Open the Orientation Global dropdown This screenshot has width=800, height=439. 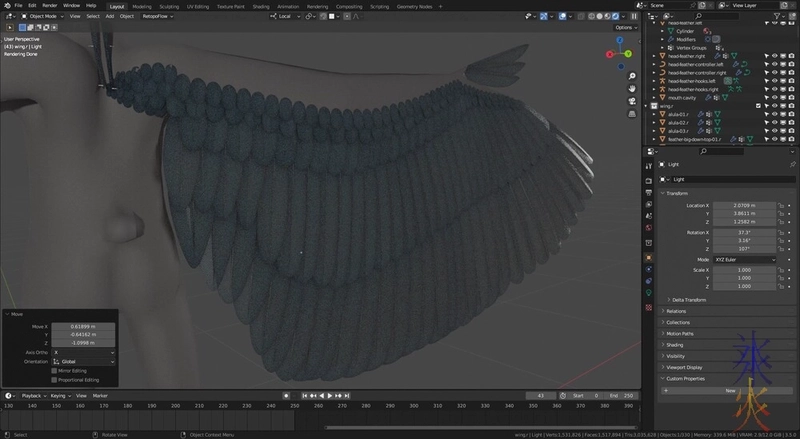click(83, 361)
